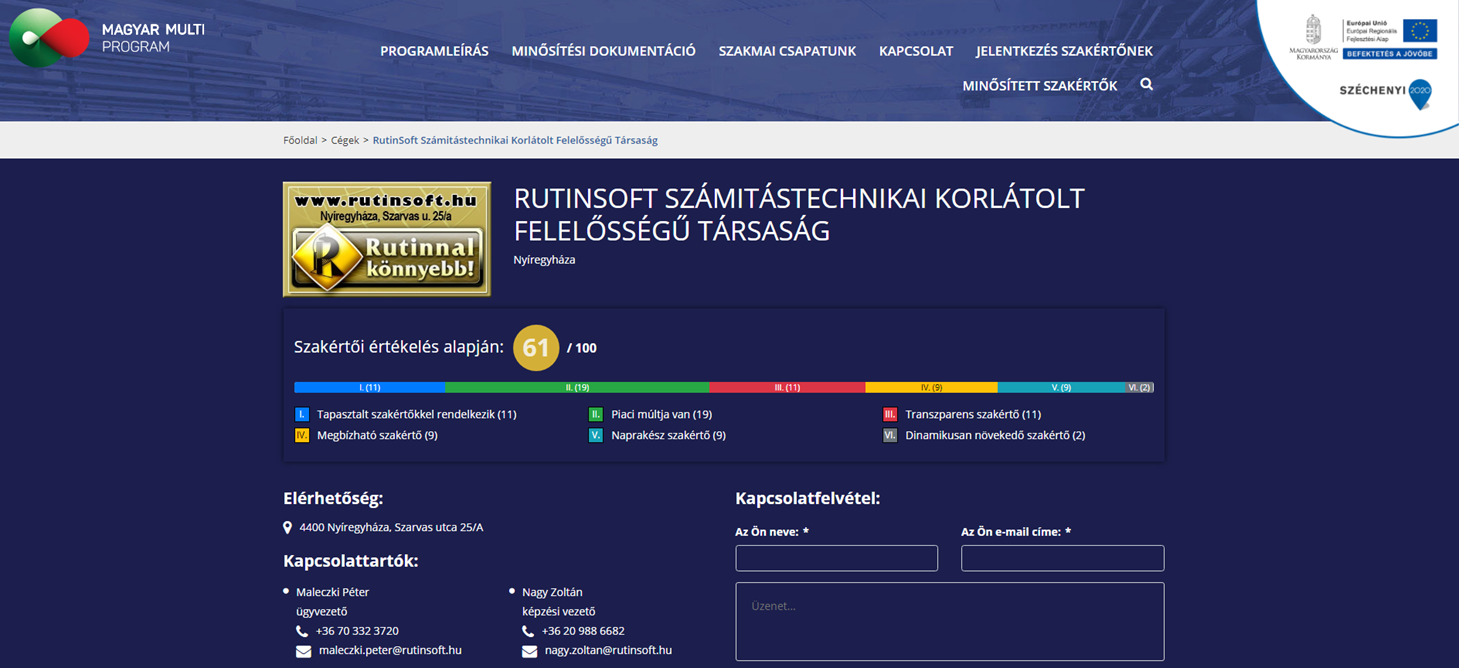Click the red III. legend badge

click(890, 414)
